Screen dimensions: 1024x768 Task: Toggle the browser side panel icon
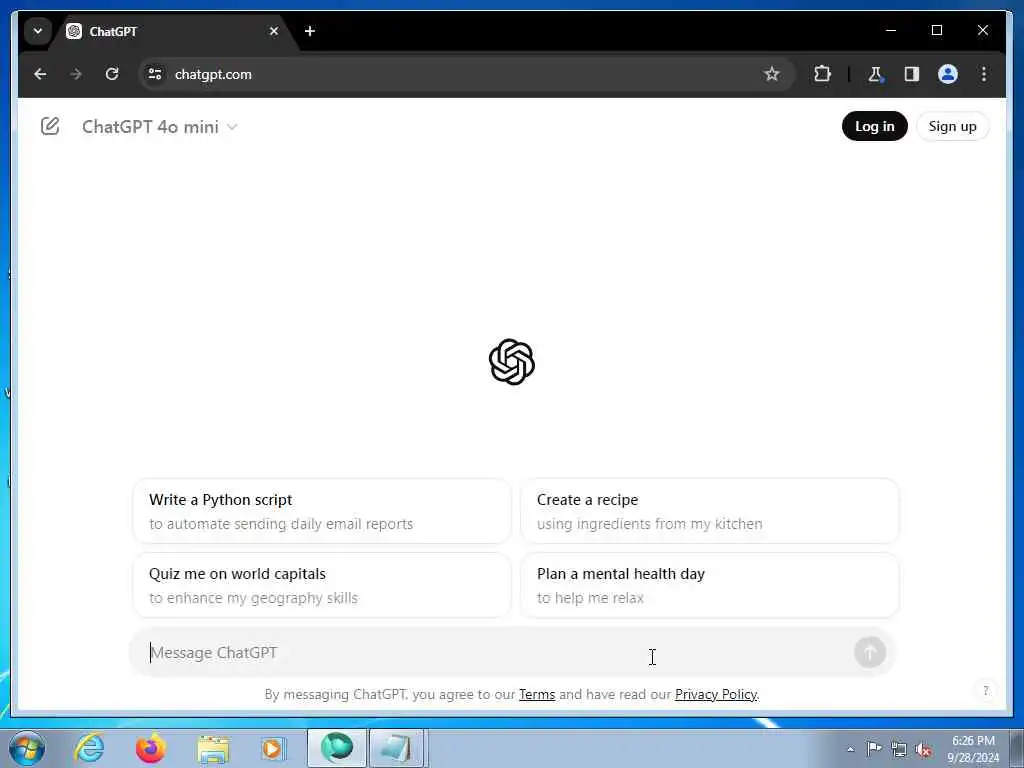pos(912,74)
